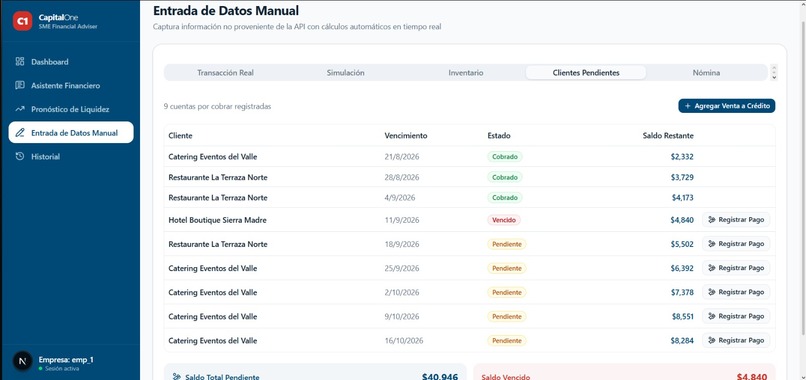
Task: Click the Vencido status badge
Action: [x=504, y=220]
